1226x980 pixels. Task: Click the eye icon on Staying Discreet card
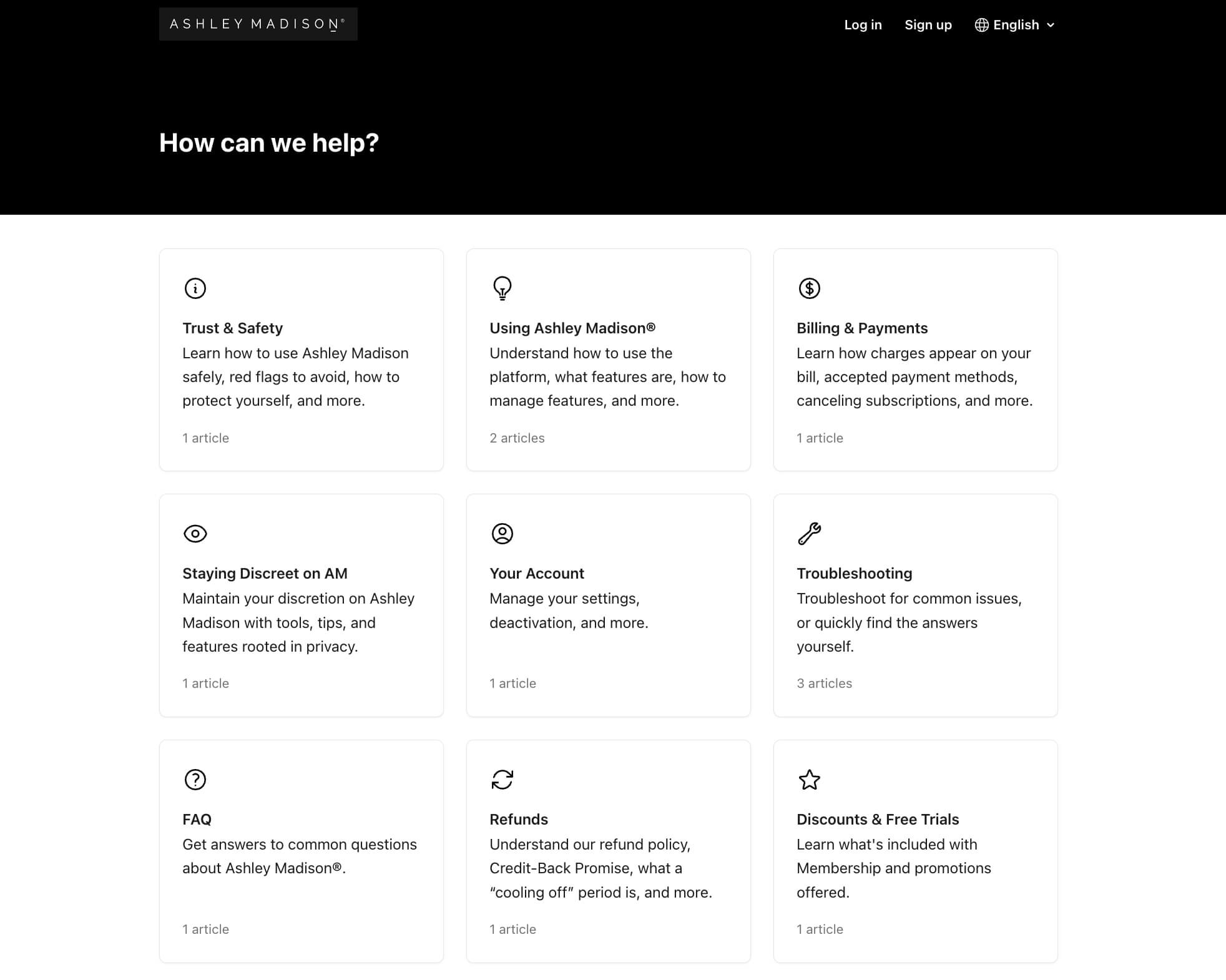(195, 534)
